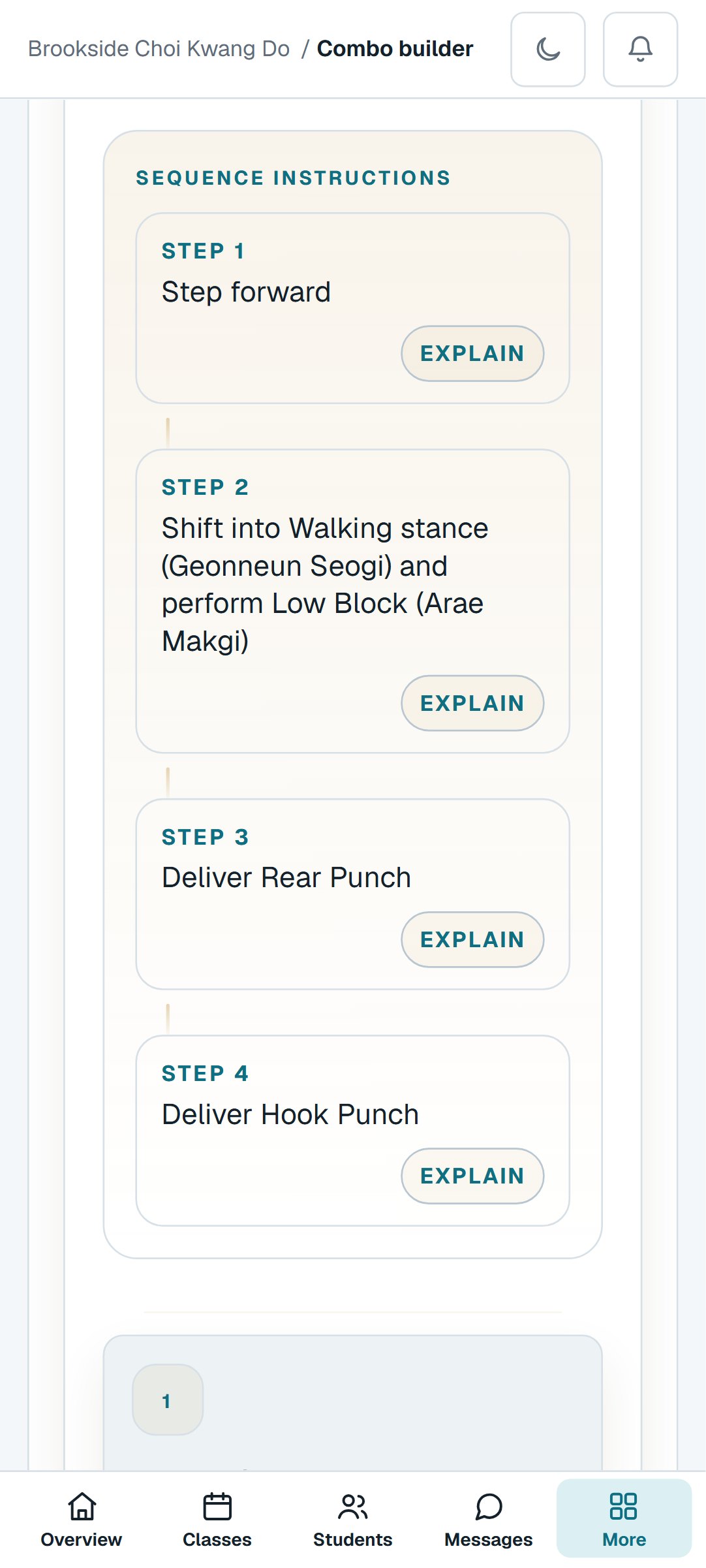Open the Messages chat bubble icon
Image resolution: width=706 pixels, height=1568 pixels.
tap(489, 1507)
